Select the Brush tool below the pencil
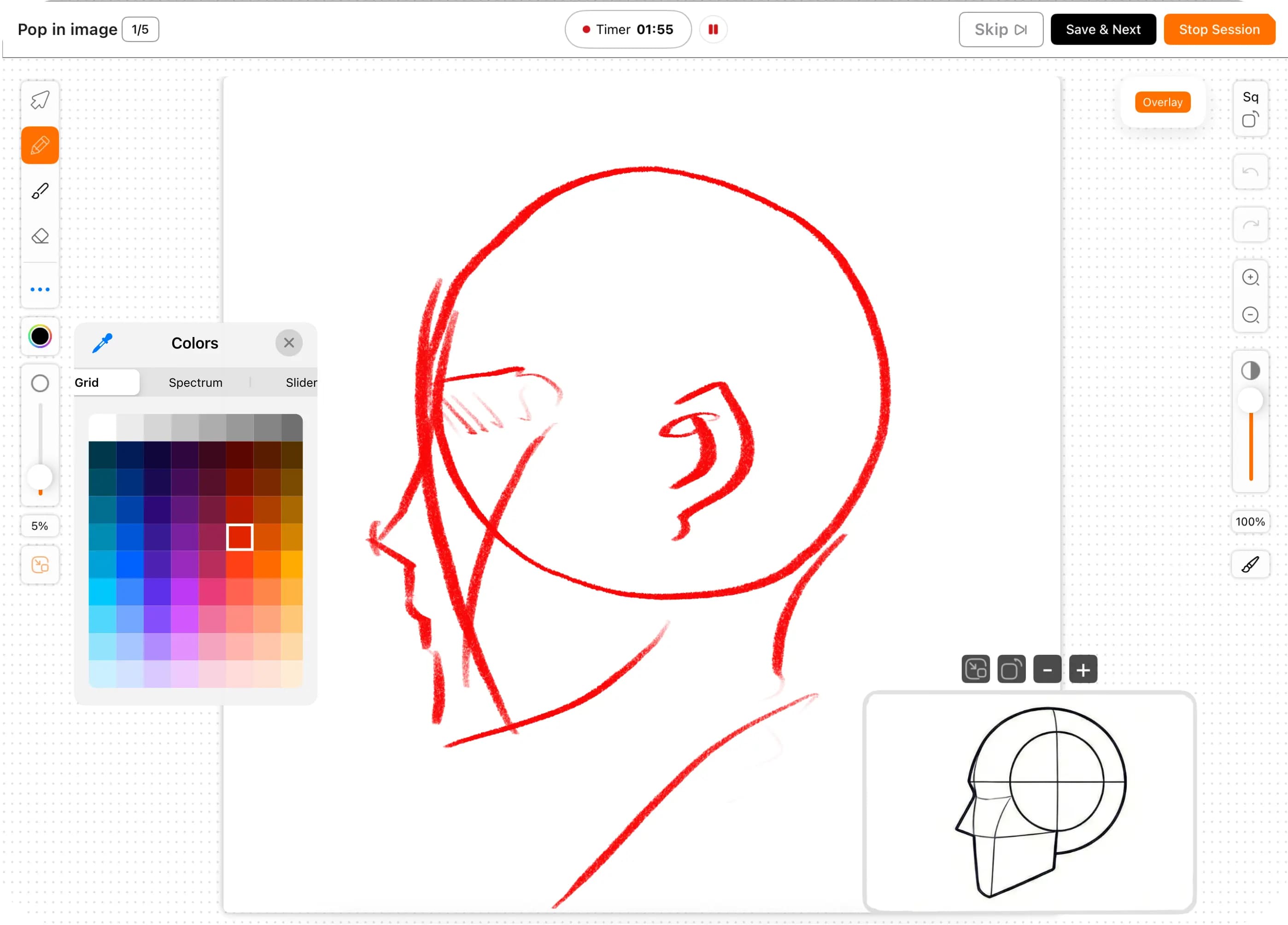The width and height of the screenshot is (1288, 925). pos(39,191)
